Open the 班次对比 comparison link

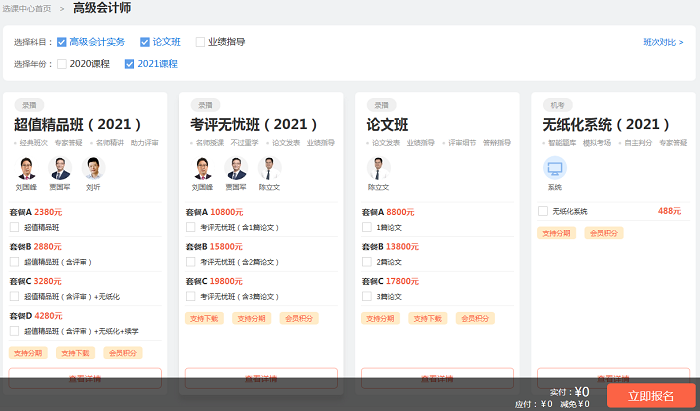(663, 42)
